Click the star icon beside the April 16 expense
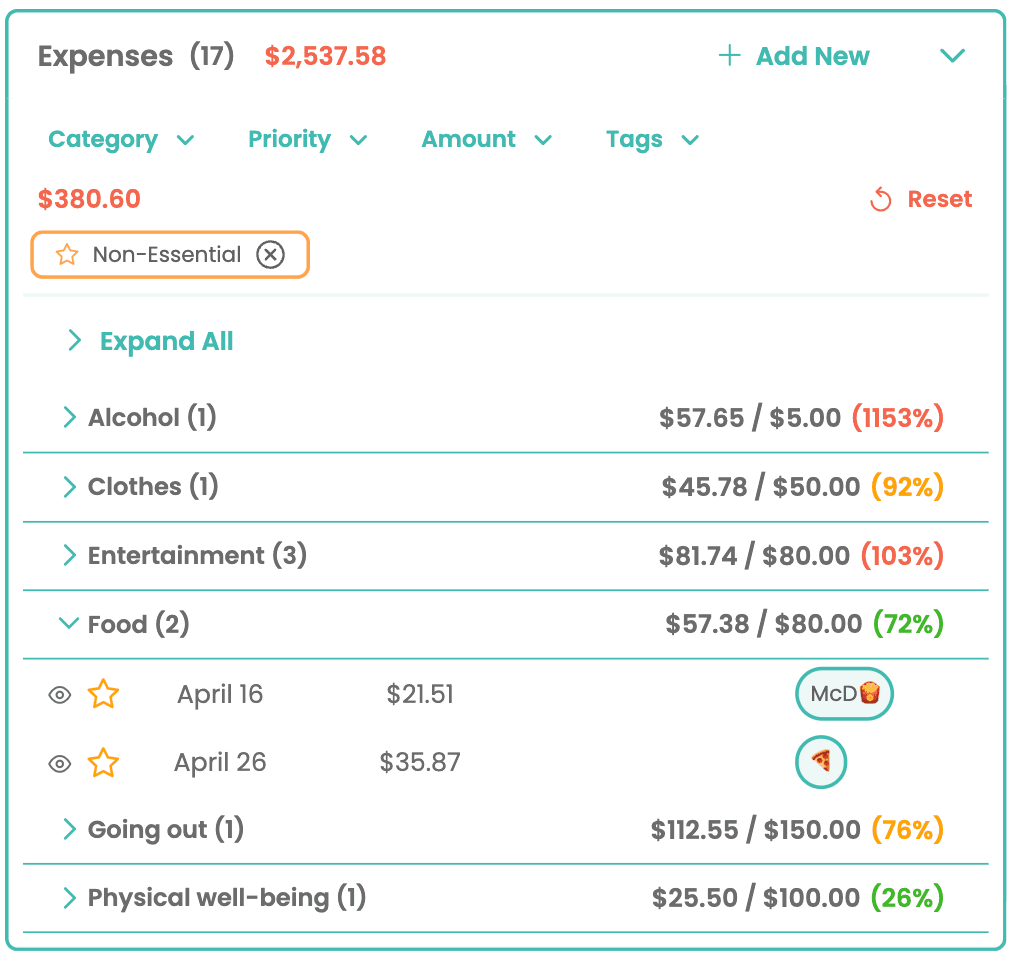Image resolution: width=1014 pixels, height=958 pixels. [102, 693]
